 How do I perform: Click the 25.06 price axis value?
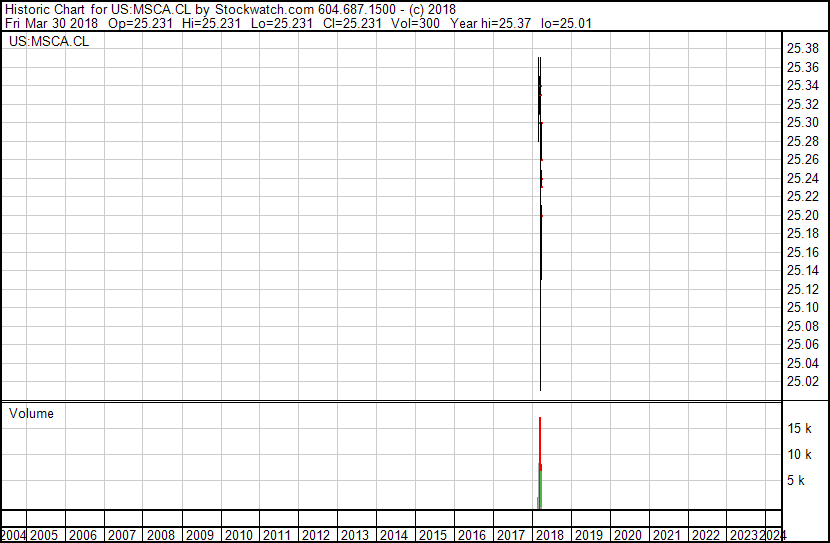pyautogui.click(x=802, y=345)
